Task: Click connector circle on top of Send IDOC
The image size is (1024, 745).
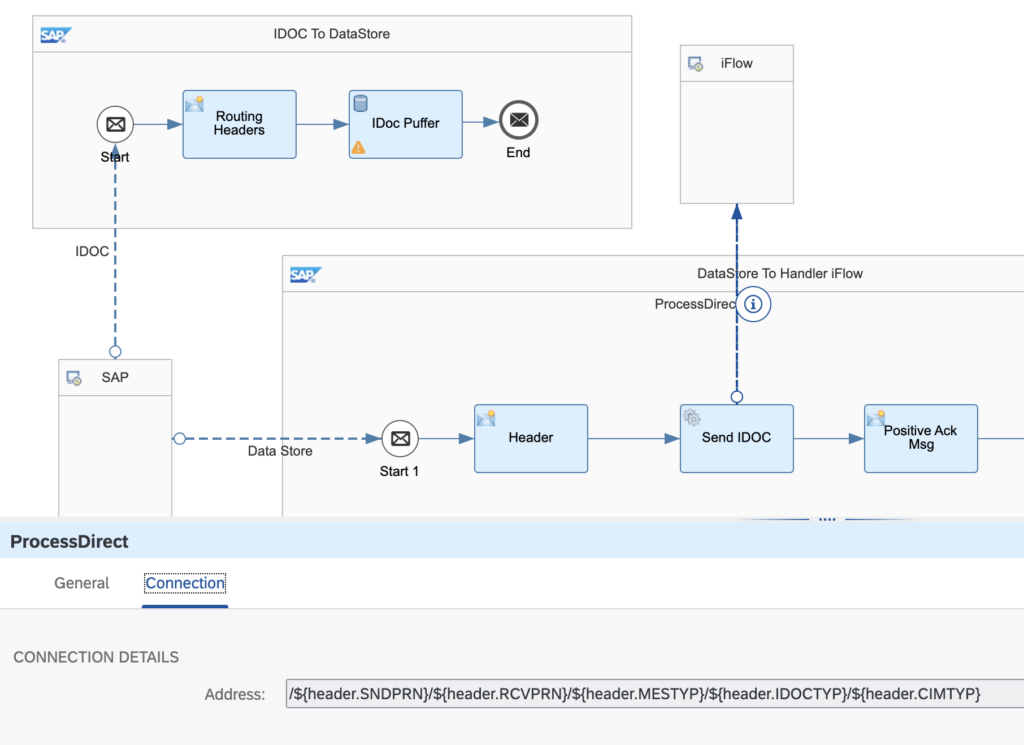Action: (737, 397)
